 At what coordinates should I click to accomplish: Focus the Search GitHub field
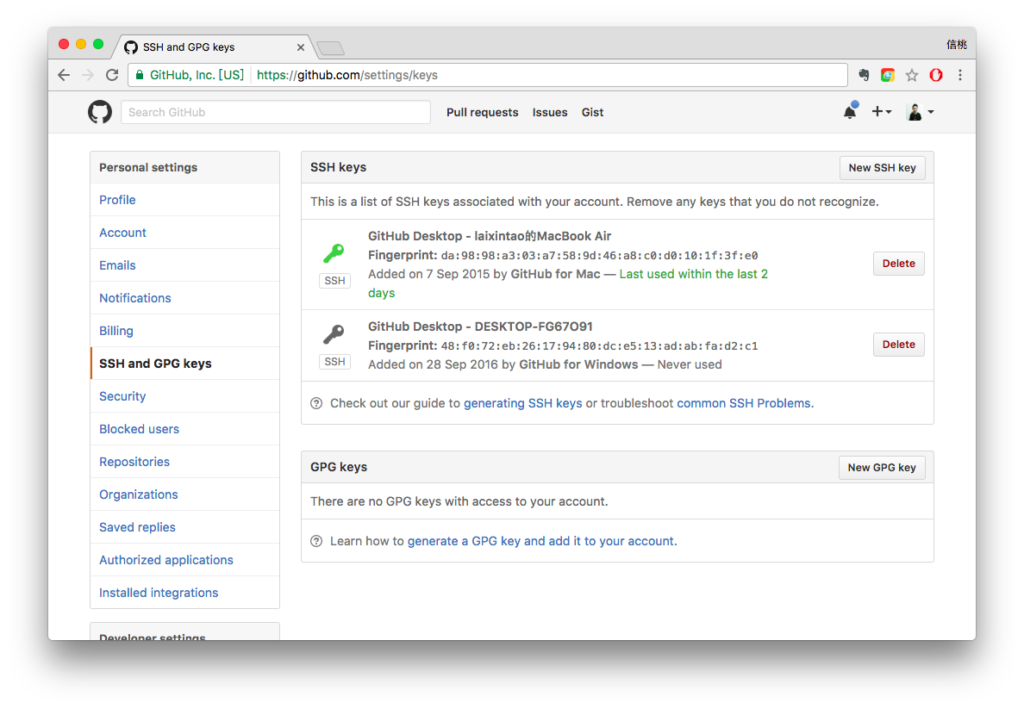[276, 112]
